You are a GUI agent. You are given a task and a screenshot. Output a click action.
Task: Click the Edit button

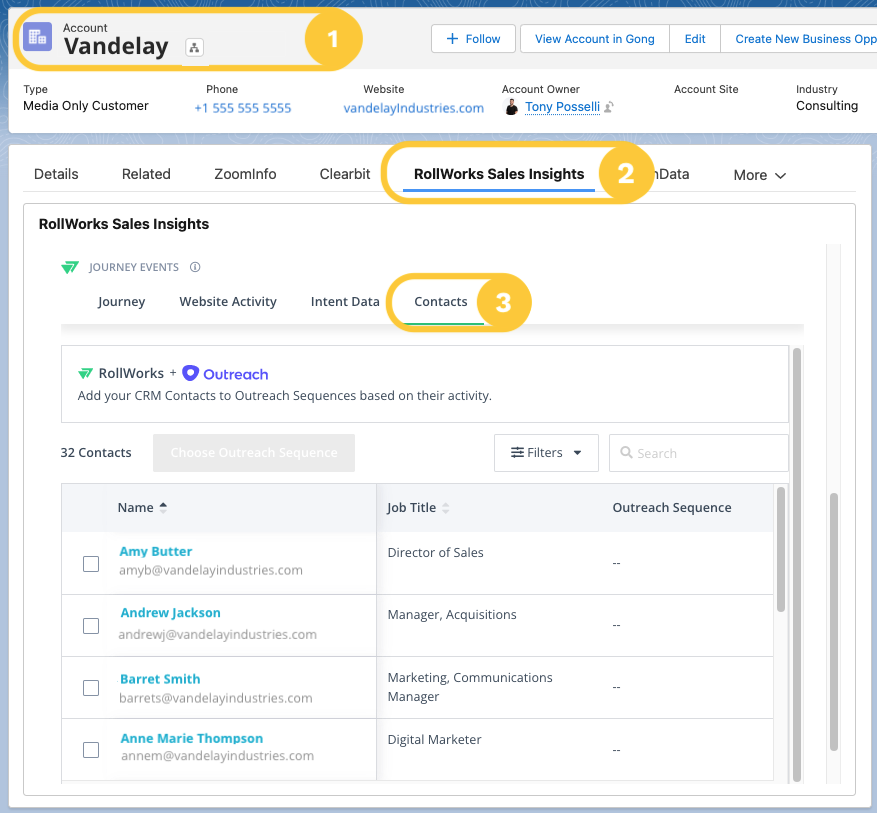pos(695,39)
